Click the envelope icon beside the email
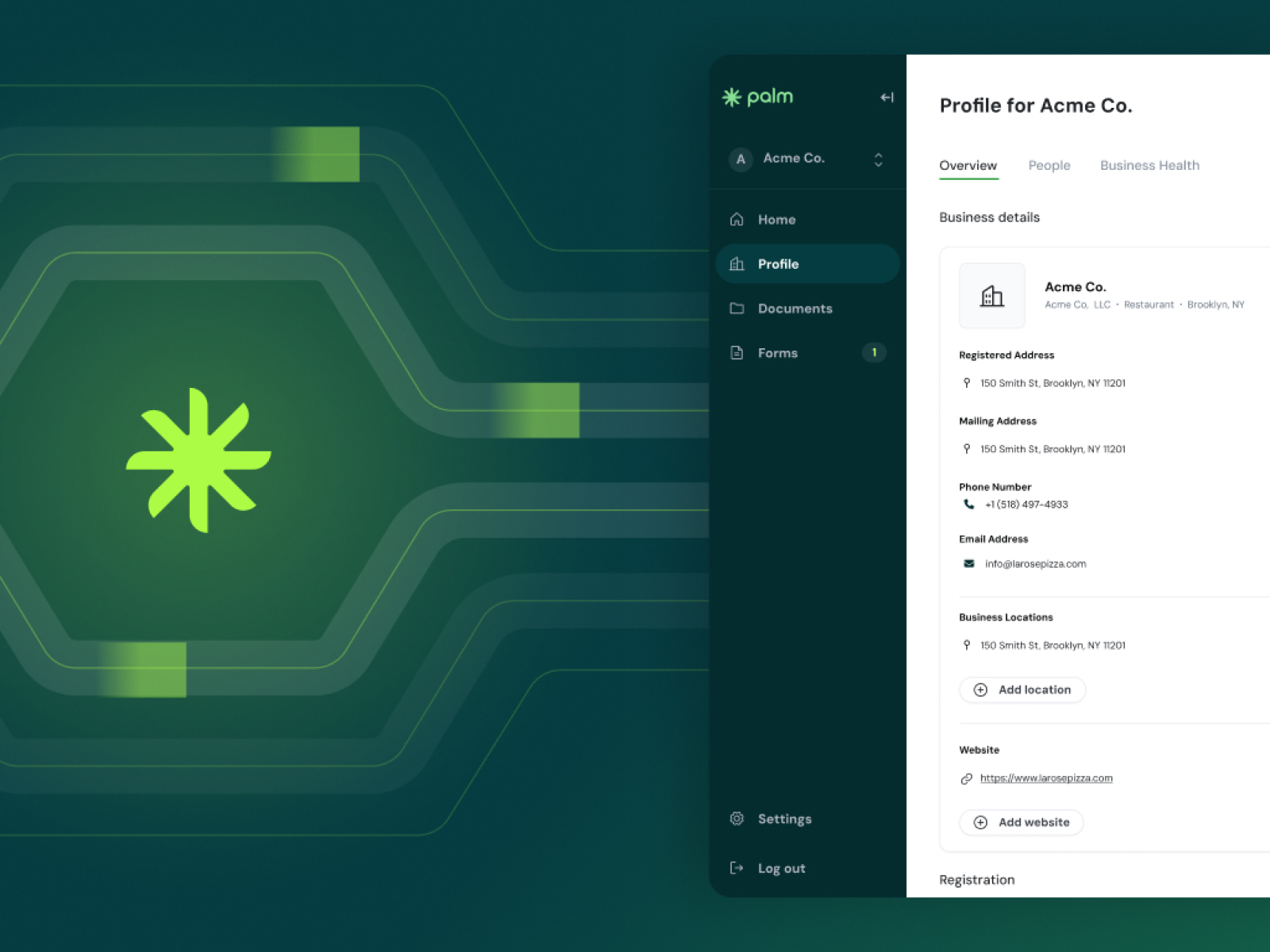 (x=968, y=564)
